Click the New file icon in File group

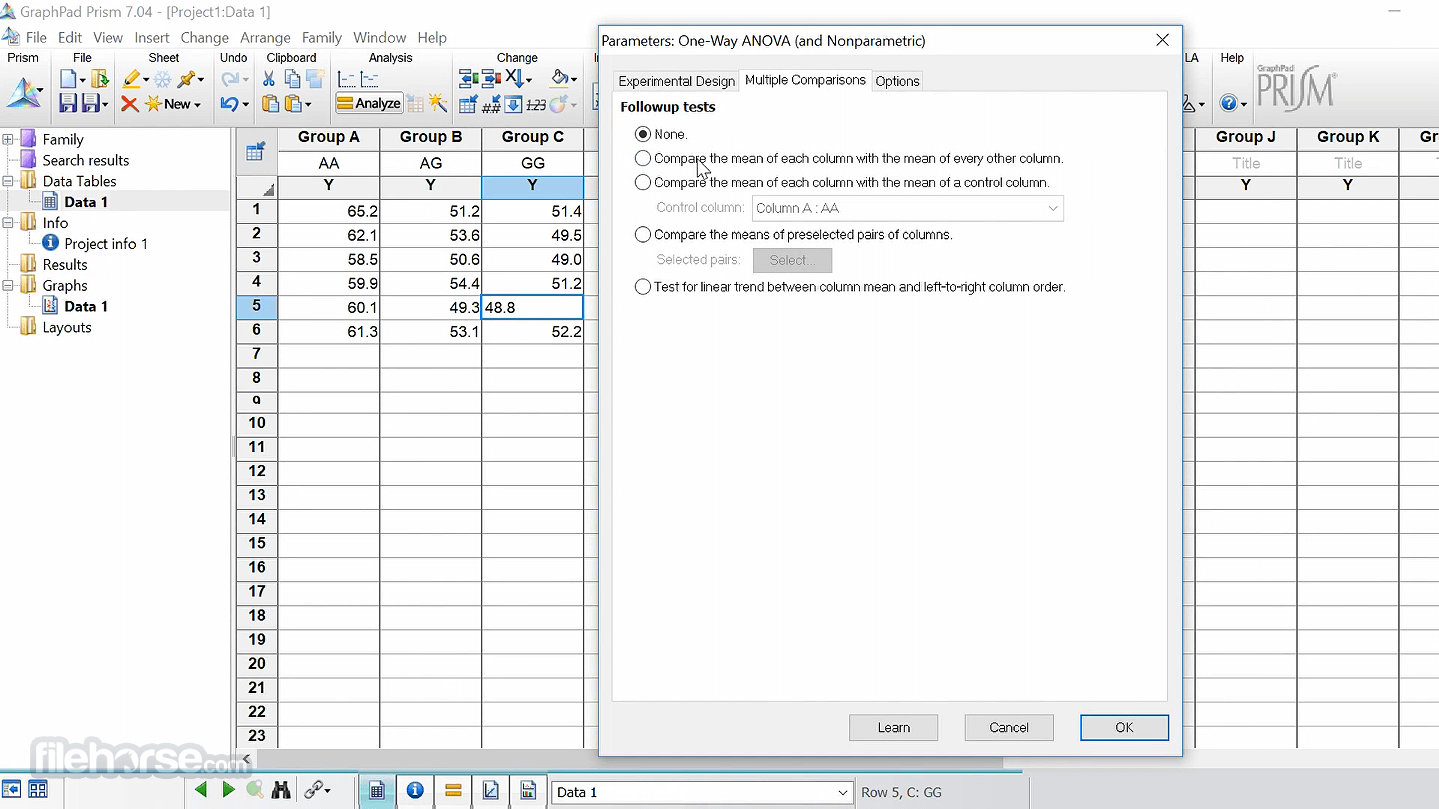[68, 79]
